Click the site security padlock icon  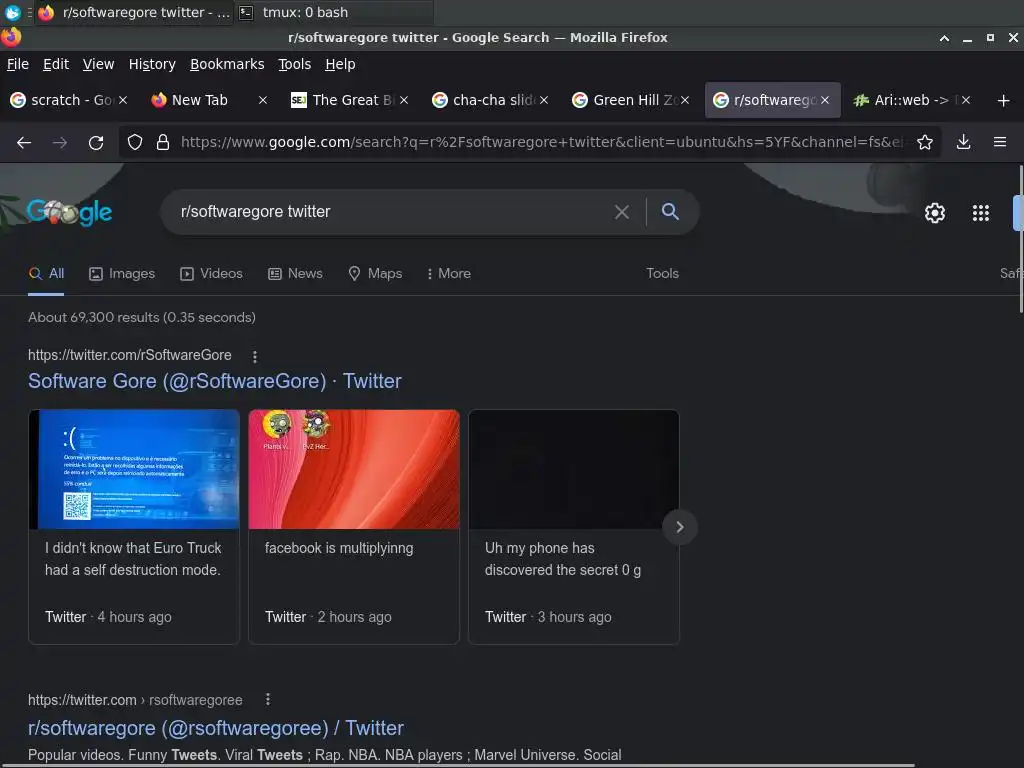pyautogui.click(x=163, y=142)
